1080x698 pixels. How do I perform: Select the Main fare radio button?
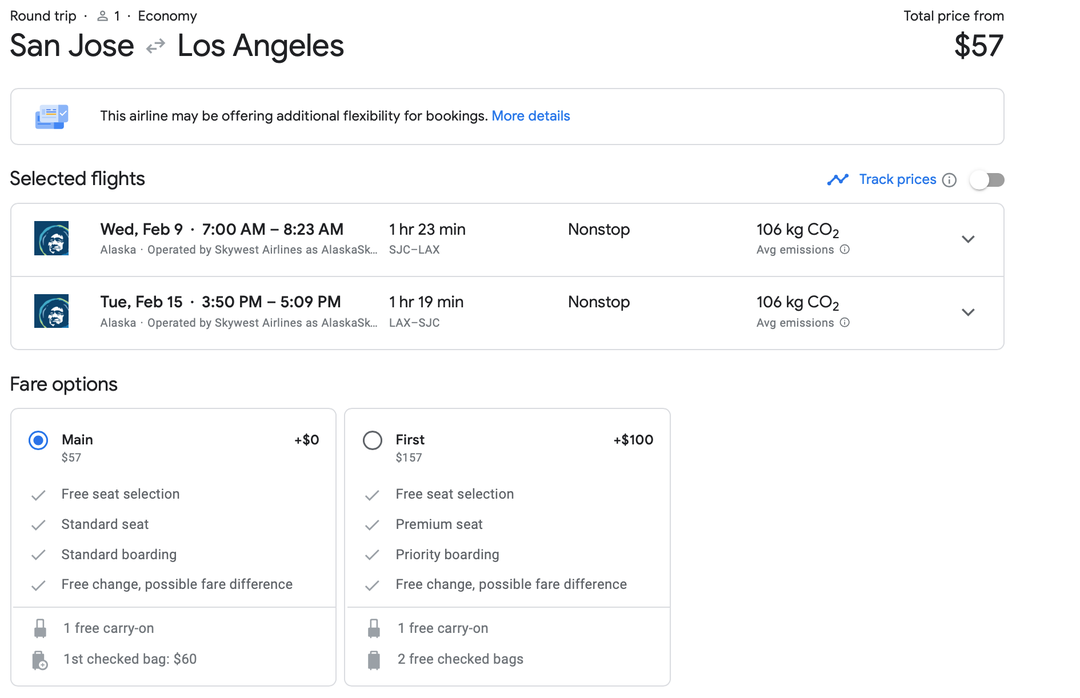[x=38, y=440]
